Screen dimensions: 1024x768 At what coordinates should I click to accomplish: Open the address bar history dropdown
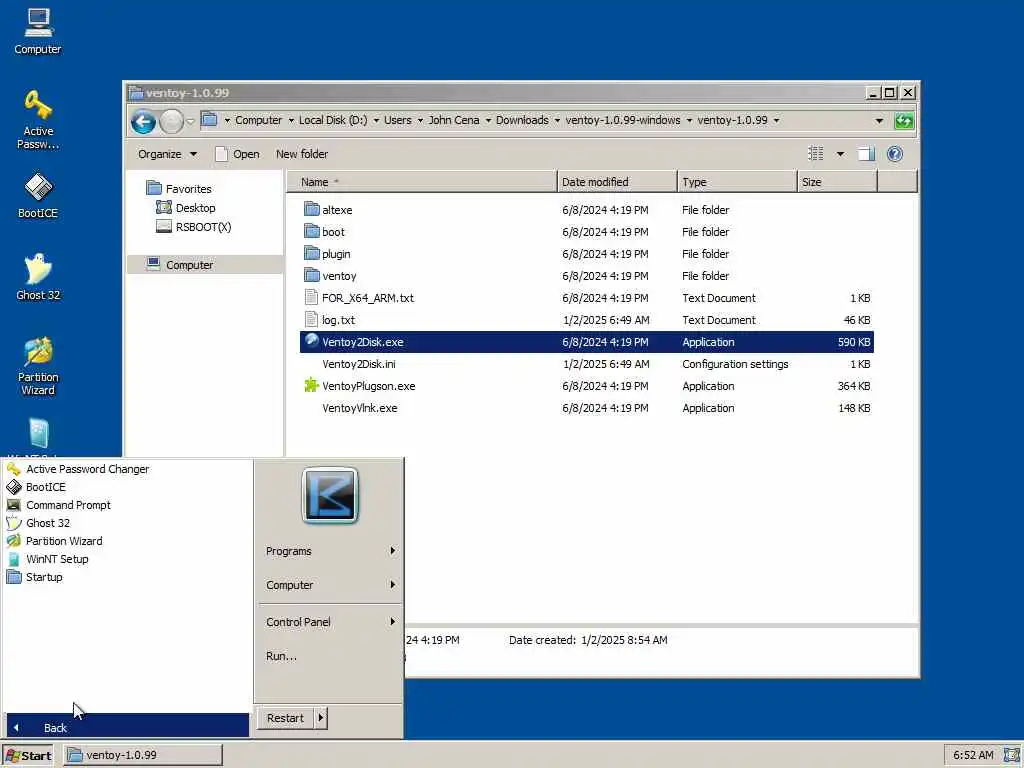[x=879, y=121]
